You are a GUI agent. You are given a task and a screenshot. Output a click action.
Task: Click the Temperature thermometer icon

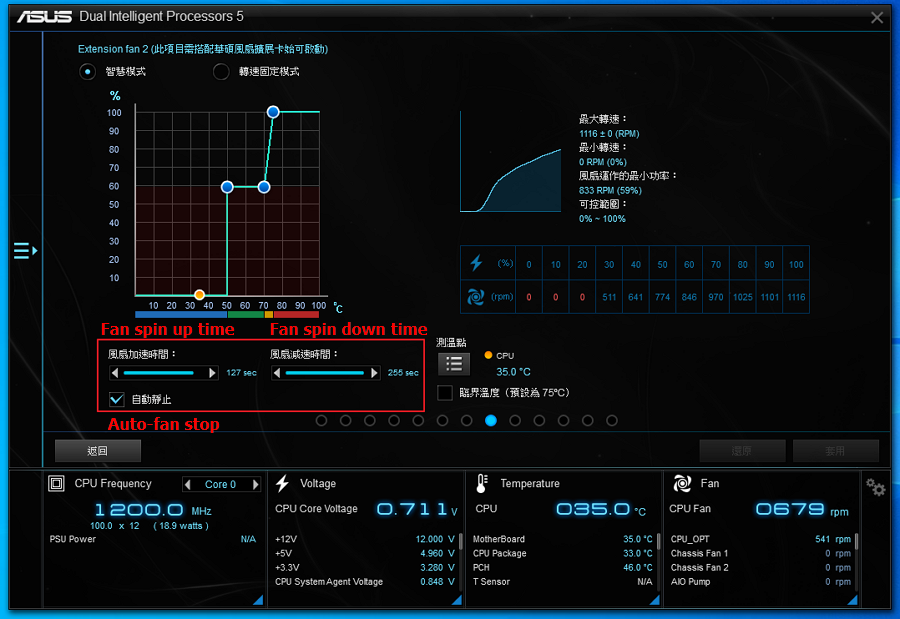(482, 483)
